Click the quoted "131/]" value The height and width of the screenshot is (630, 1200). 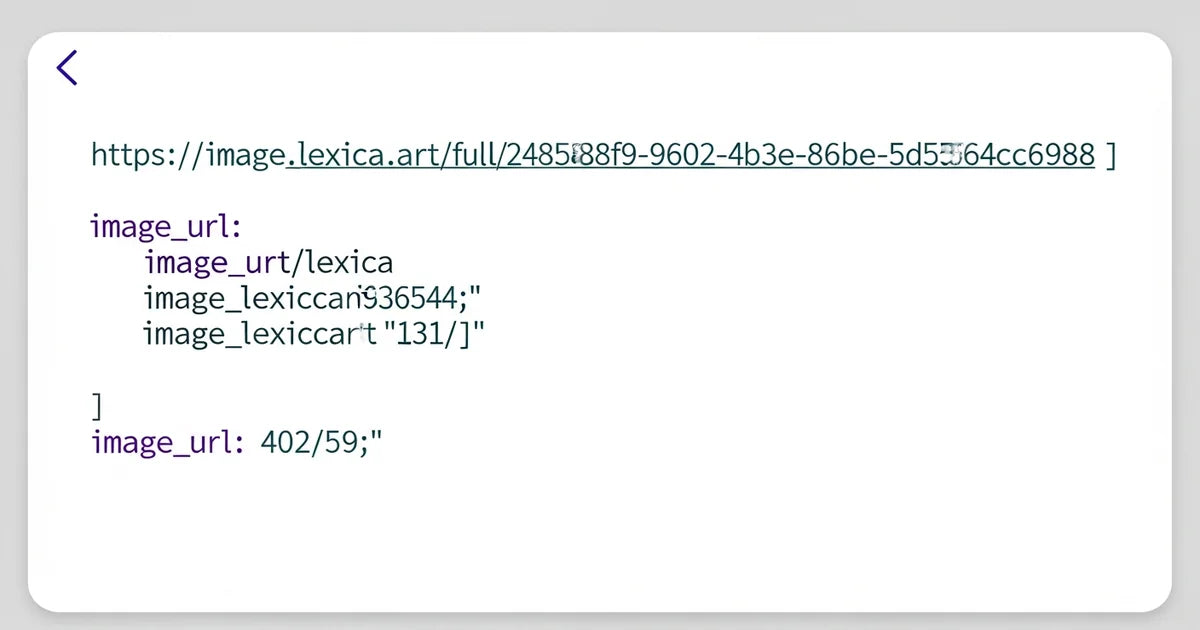[434, 334]
